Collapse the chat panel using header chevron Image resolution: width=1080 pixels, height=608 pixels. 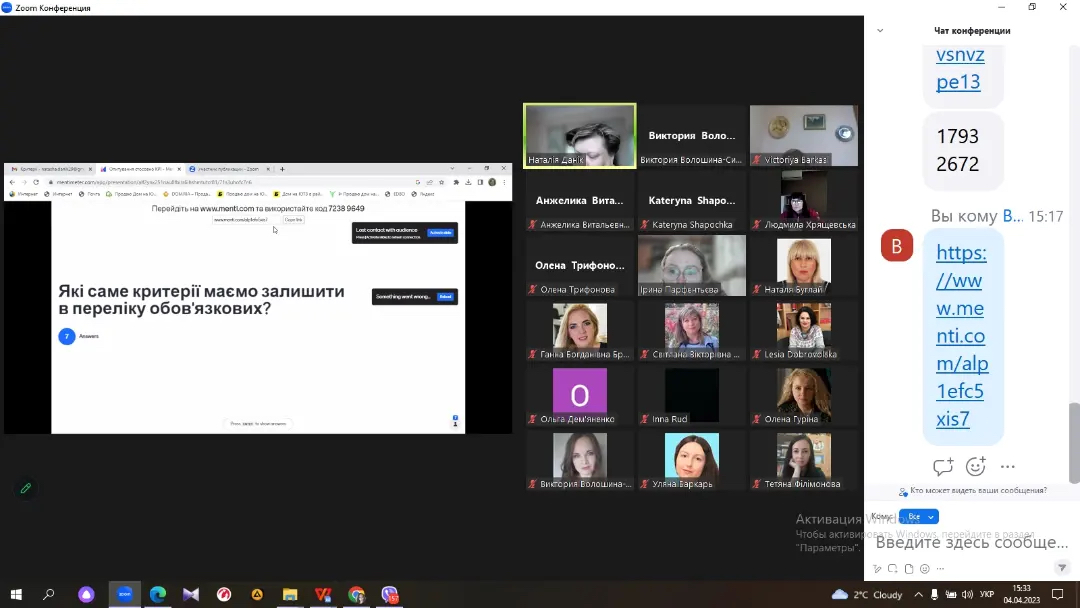(880, 31)
